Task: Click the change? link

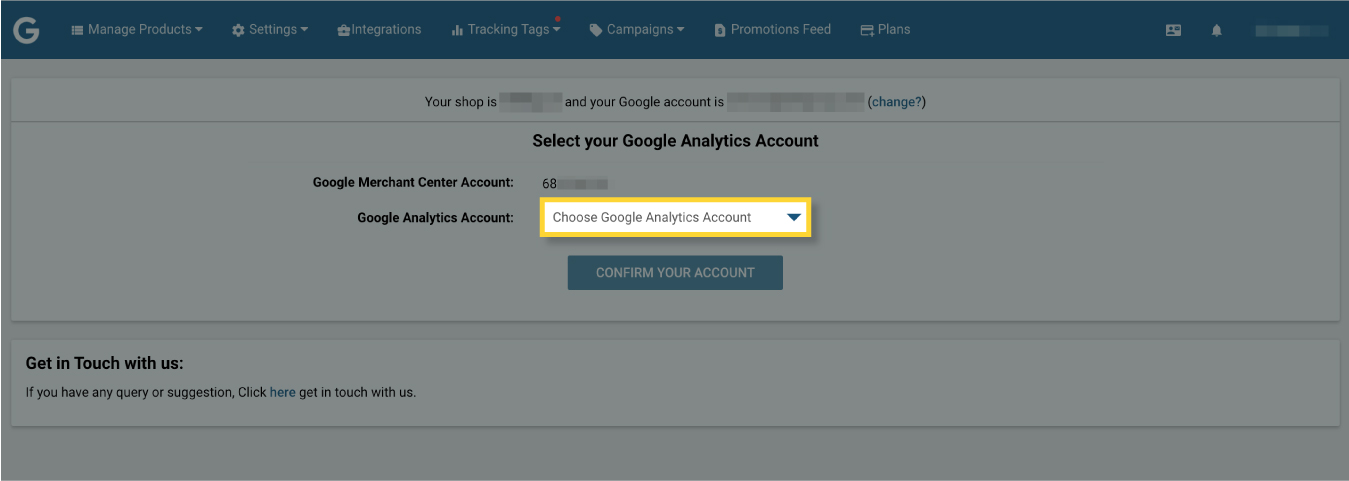Action: pyautogui.click(x=896, y=102)
